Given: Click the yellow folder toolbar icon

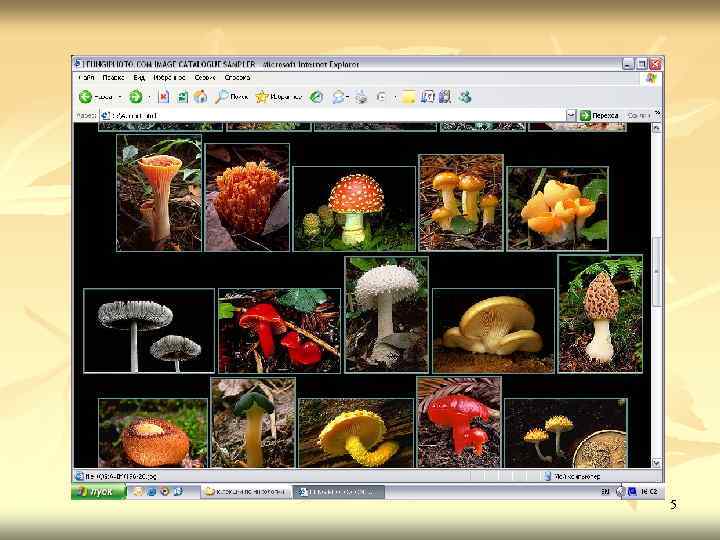Looking at the screenshot, I should (x=408, y=97).
